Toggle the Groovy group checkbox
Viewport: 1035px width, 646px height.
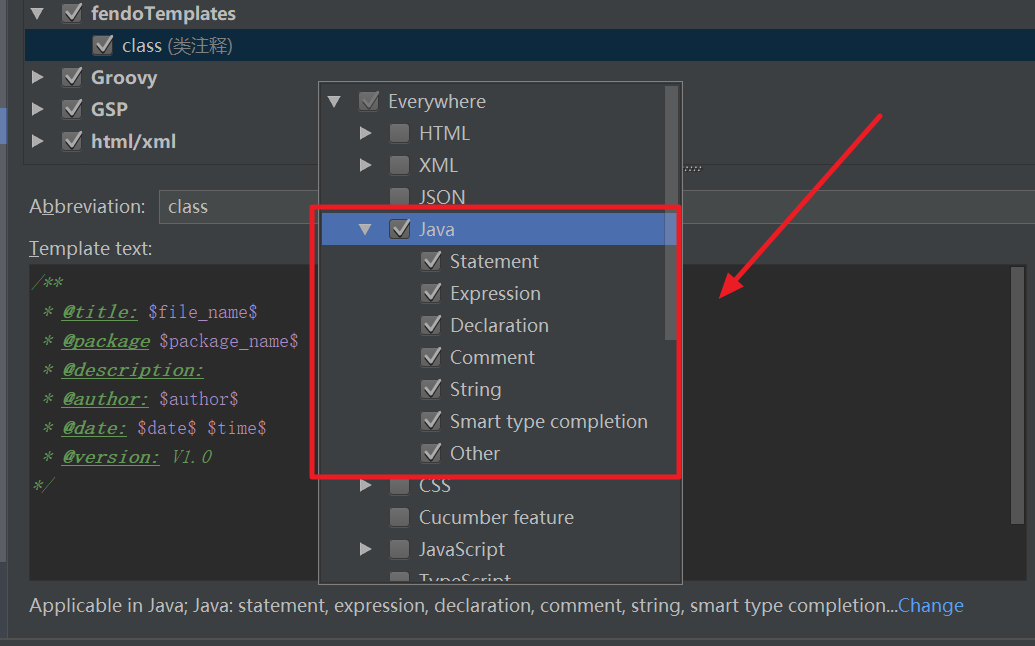[72, 77]
